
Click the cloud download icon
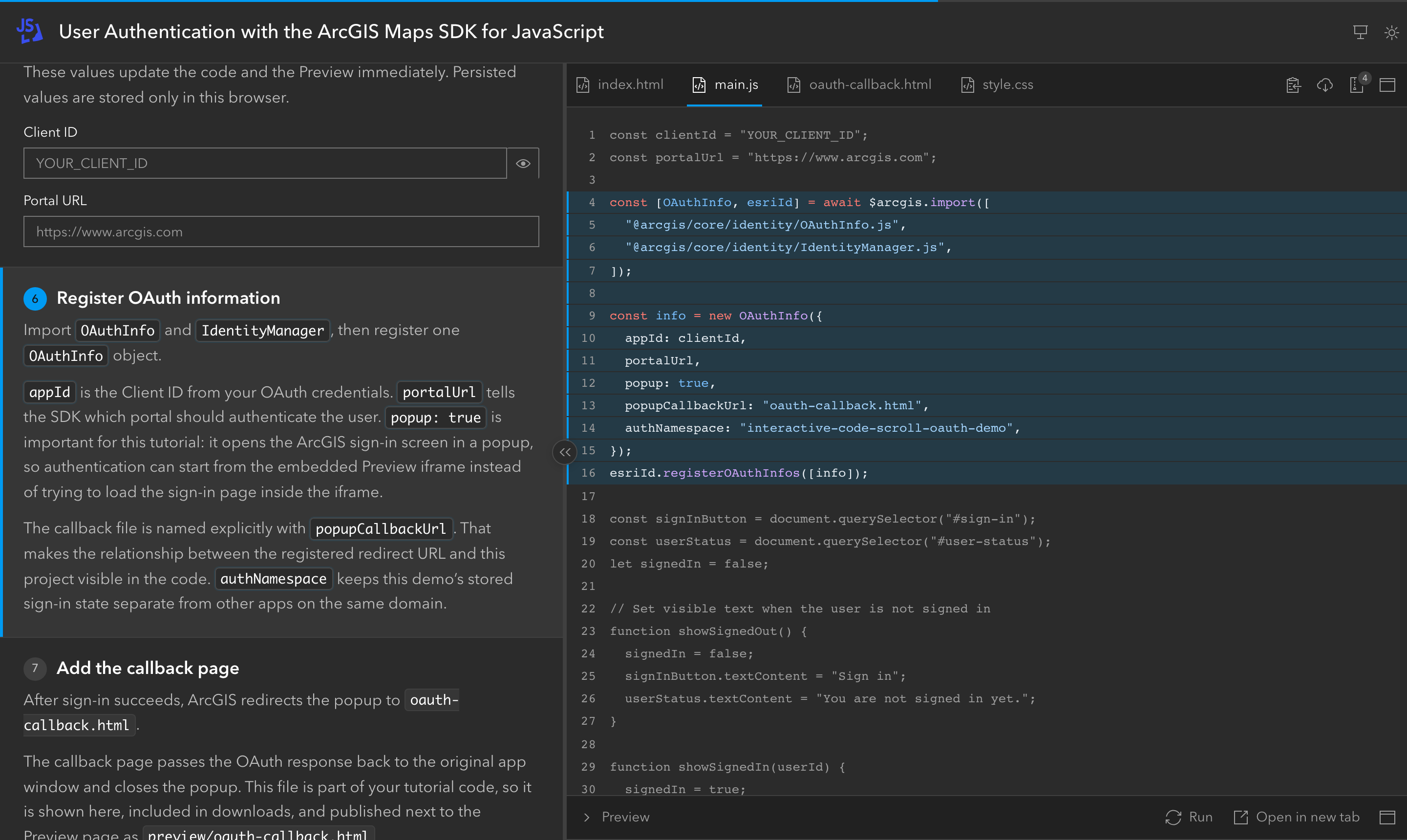[x=1324, y=85]
